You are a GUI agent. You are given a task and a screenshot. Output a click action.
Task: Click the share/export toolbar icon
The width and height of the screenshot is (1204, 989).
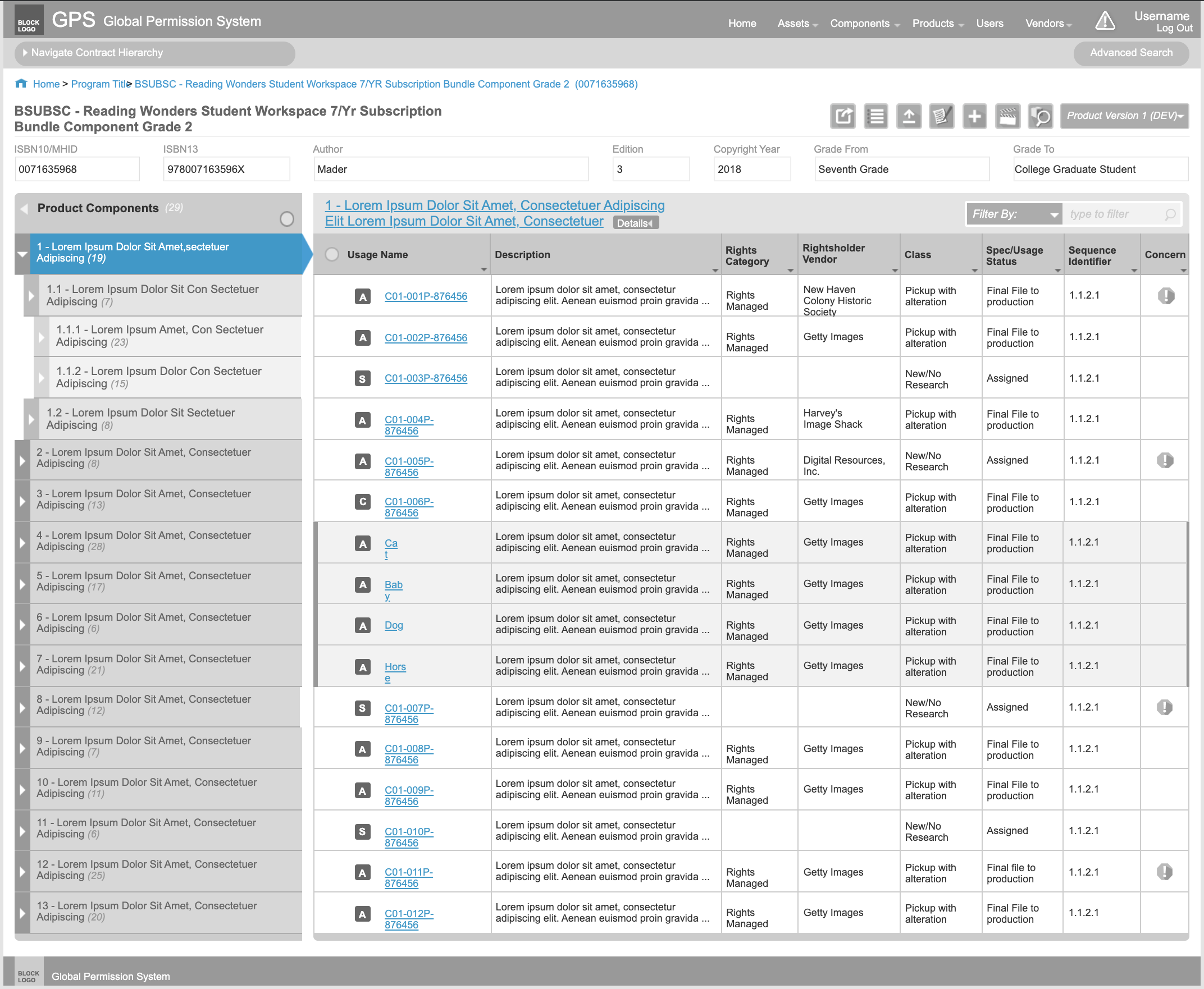842,116
